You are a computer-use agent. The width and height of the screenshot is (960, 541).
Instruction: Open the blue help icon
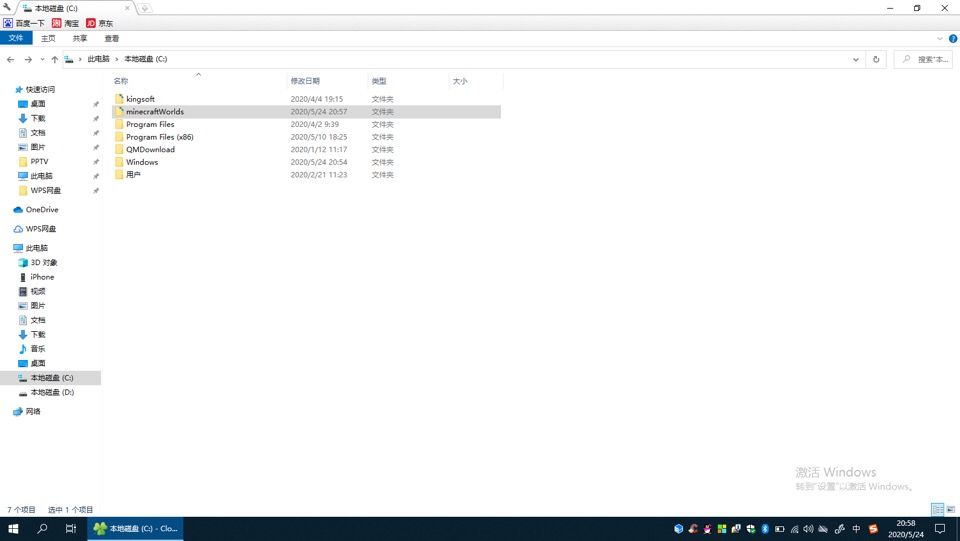click(x=953, y=39)
